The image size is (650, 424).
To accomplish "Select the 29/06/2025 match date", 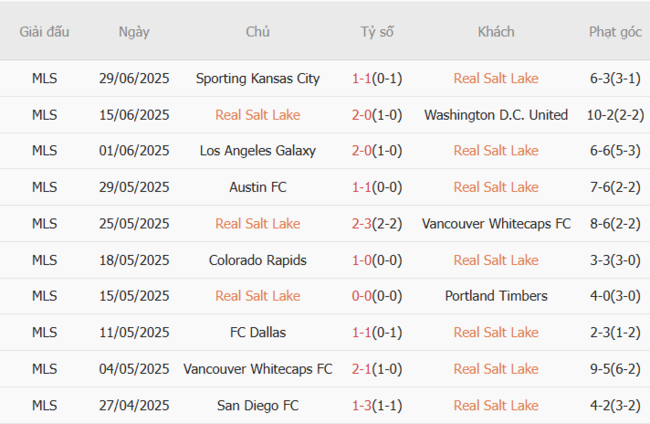I will pos(134,78).
